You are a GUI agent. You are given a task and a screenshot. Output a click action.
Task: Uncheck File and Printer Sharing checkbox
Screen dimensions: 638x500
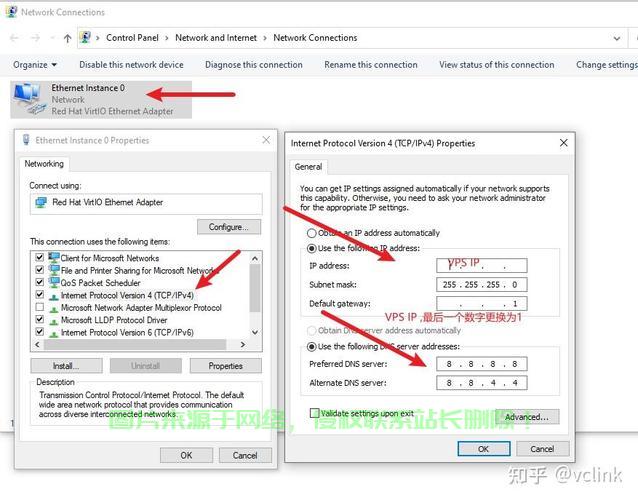coord(39,269)
